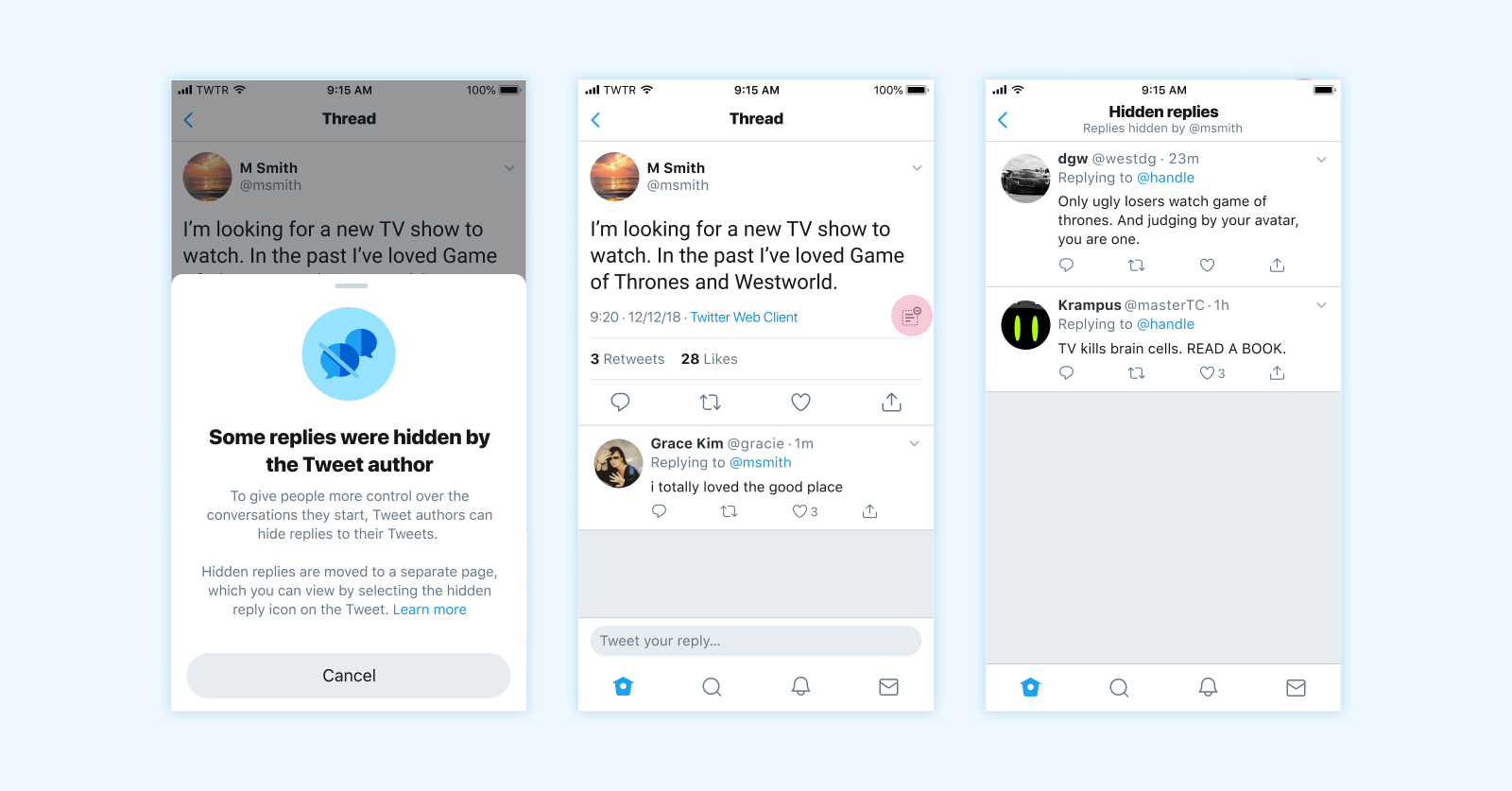
Task: Dismiss the sheet with Cancel button
Action: pyautogui.click(x=349, y=676)
